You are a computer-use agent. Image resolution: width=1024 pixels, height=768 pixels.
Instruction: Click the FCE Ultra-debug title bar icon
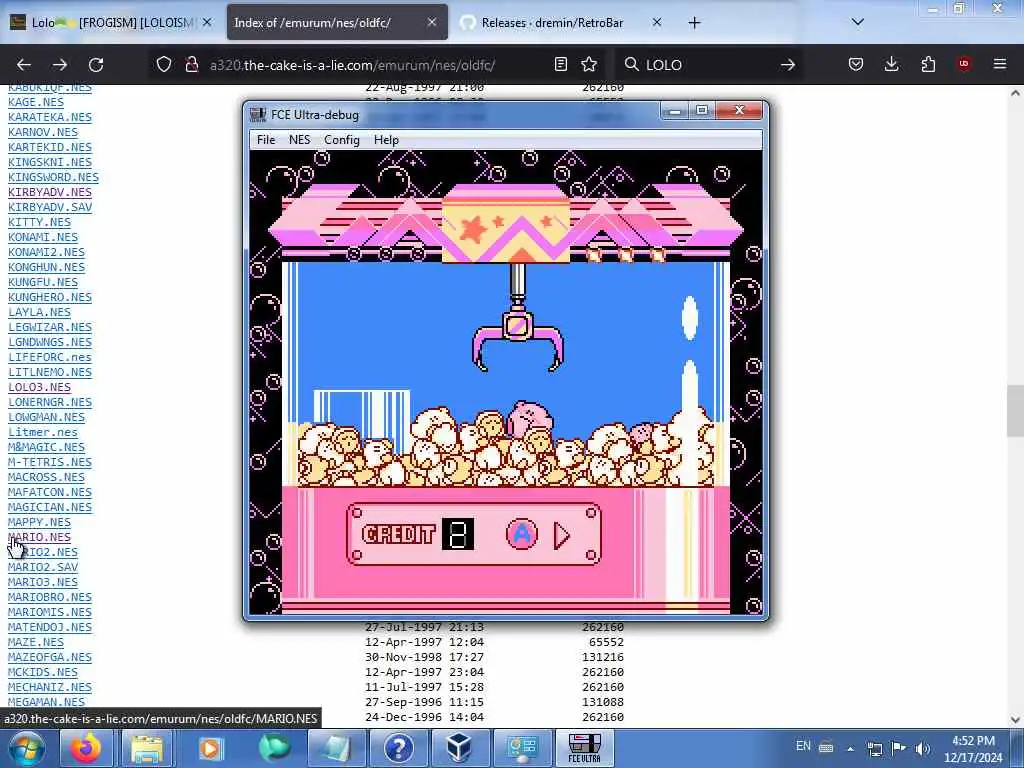point(258,114)
